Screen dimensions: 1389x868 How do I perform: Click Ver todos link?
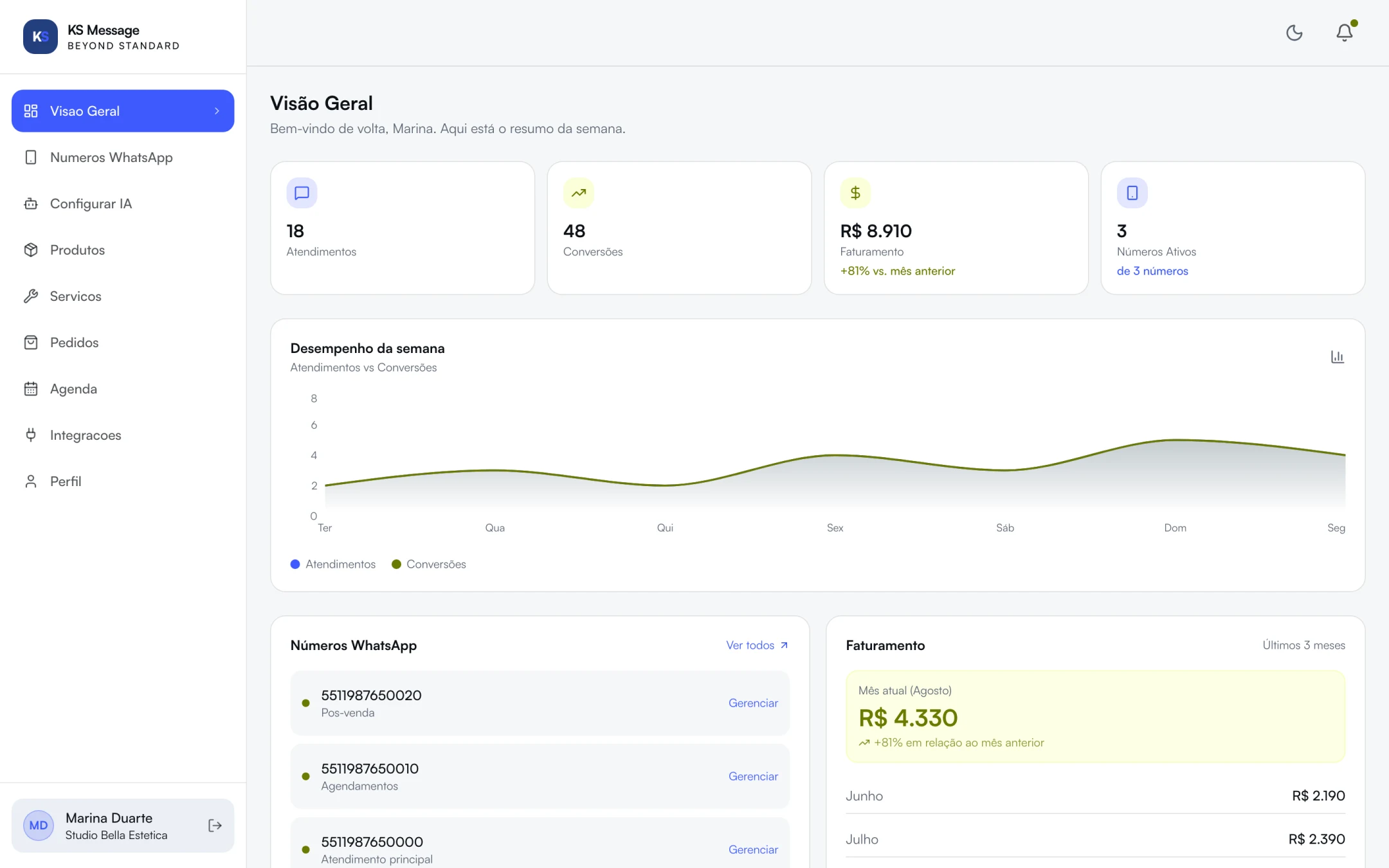(757, 645)
